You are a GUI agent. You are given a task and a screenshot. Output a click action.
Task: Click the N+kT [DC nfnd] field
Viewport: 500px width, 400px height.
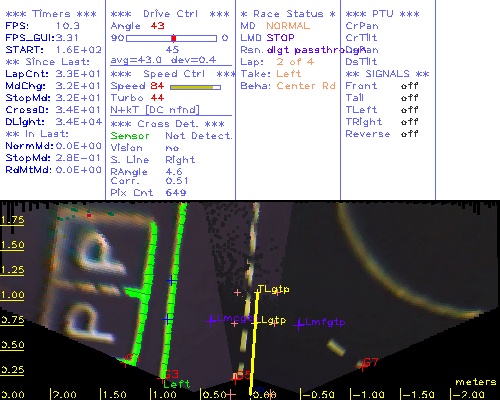[155, 110]
